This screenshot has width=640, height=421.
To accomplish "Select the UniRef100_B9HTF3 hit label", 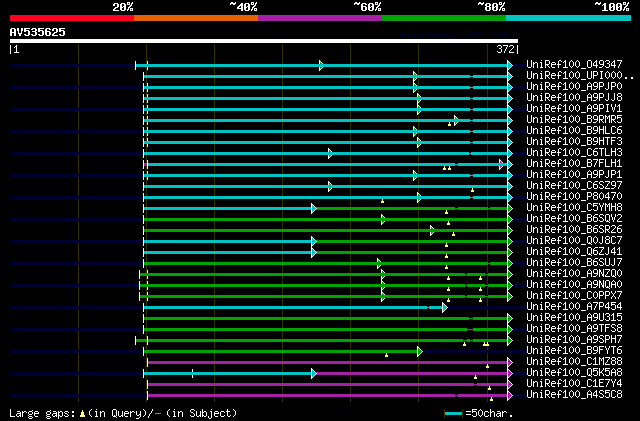I will tap(574, 141).
